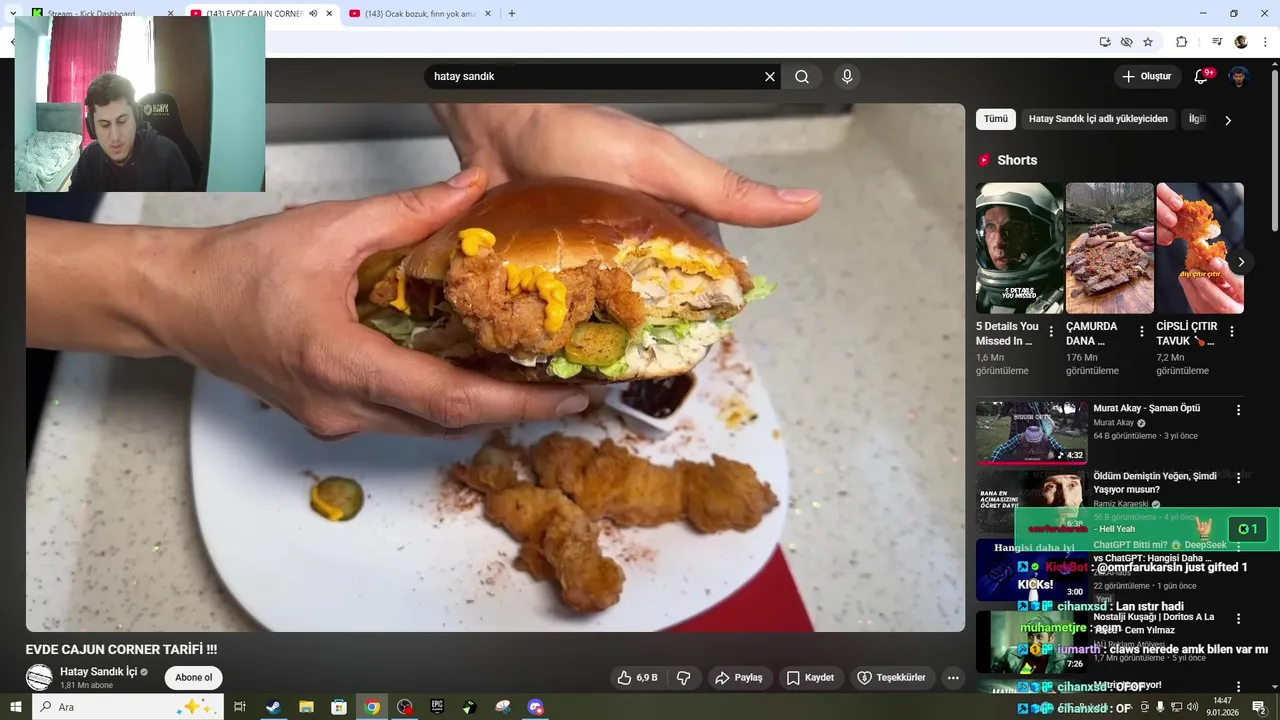Open options for 'Öldüm Demiştin Yeğen' video

1238,478
